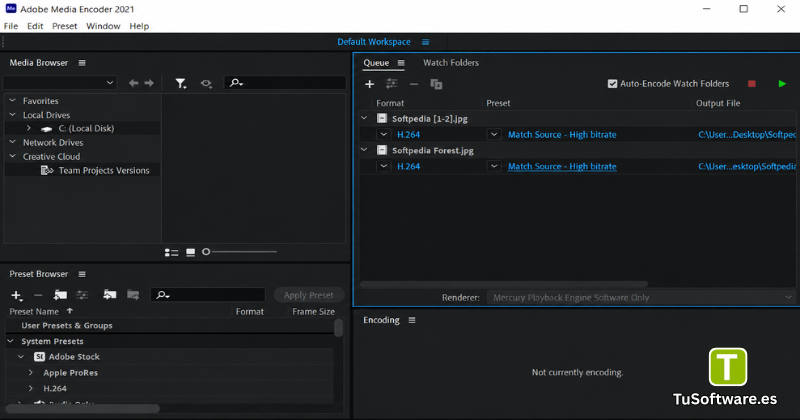Viewport: 800px width, 420px height.
Task: Create a new preset with plus icon
Action: (x=17, y=295)
